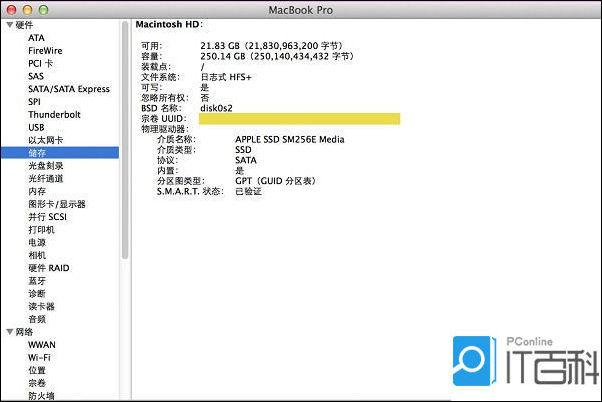Choose SATA/SATA Express in sidebar
Image resolution: width=602 pixels, height=402 pixels.
68,89
